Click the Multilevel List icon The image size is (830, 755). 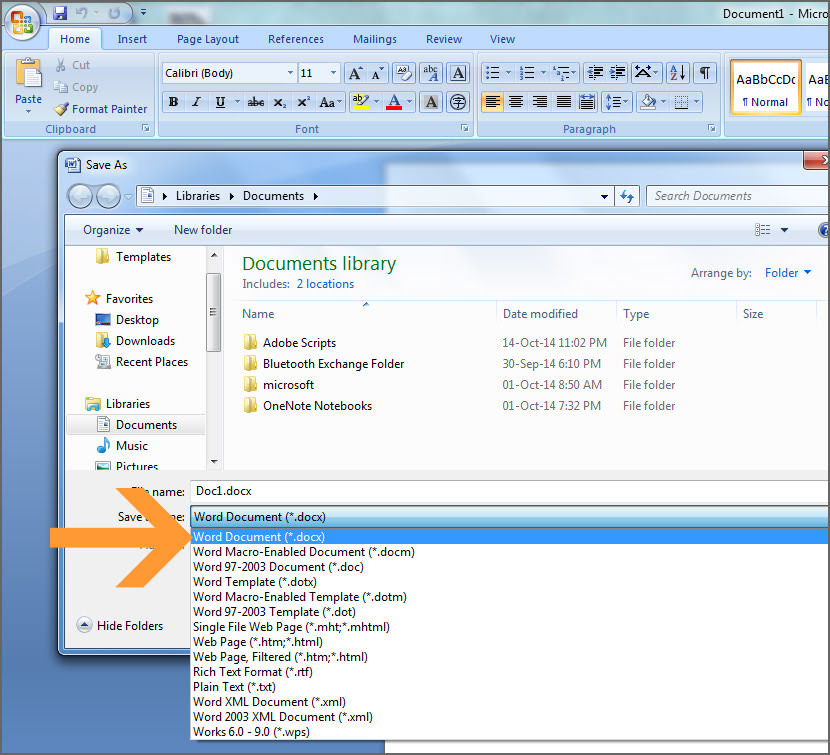561,73
